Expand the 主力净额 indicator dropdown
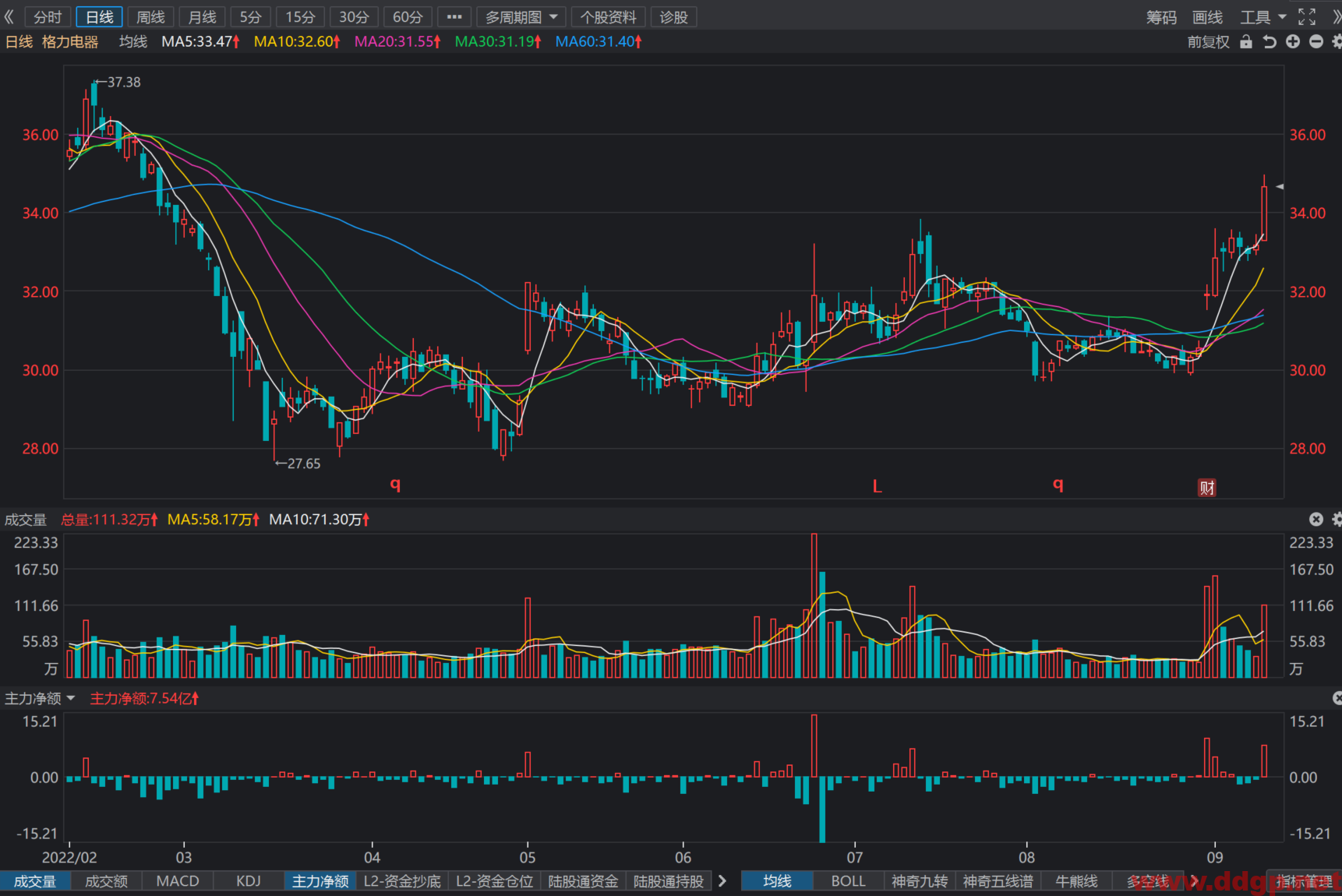1342x896 pixels. (40, 698)
